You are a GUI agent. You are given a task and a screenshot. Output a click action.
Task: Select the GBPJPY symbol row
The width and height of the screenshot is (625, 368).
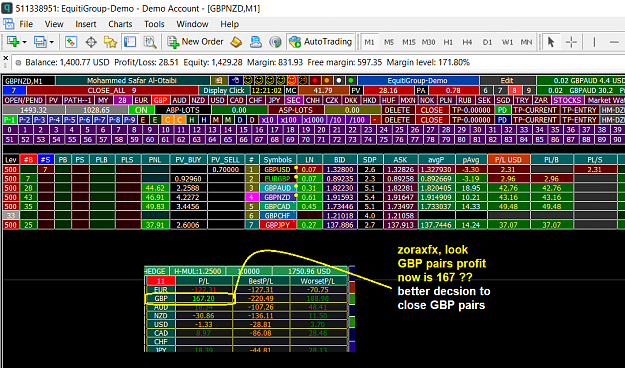point(278,225)
